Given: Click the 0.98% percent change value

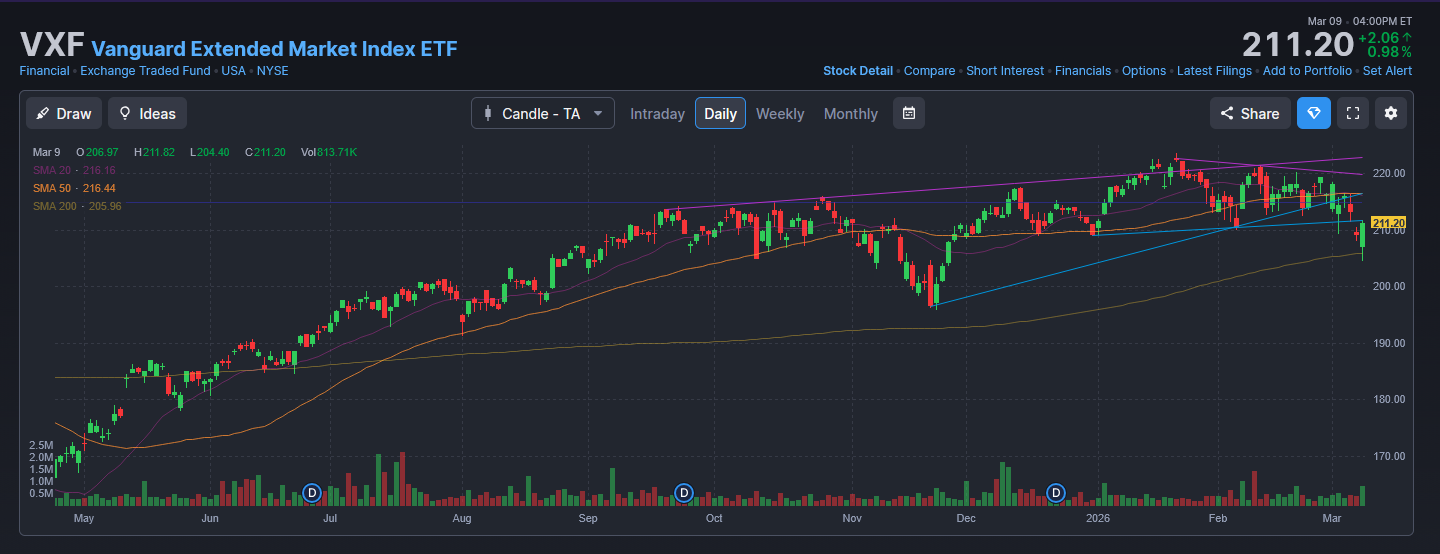Looking at the screenshot, I should point(1390,52).
